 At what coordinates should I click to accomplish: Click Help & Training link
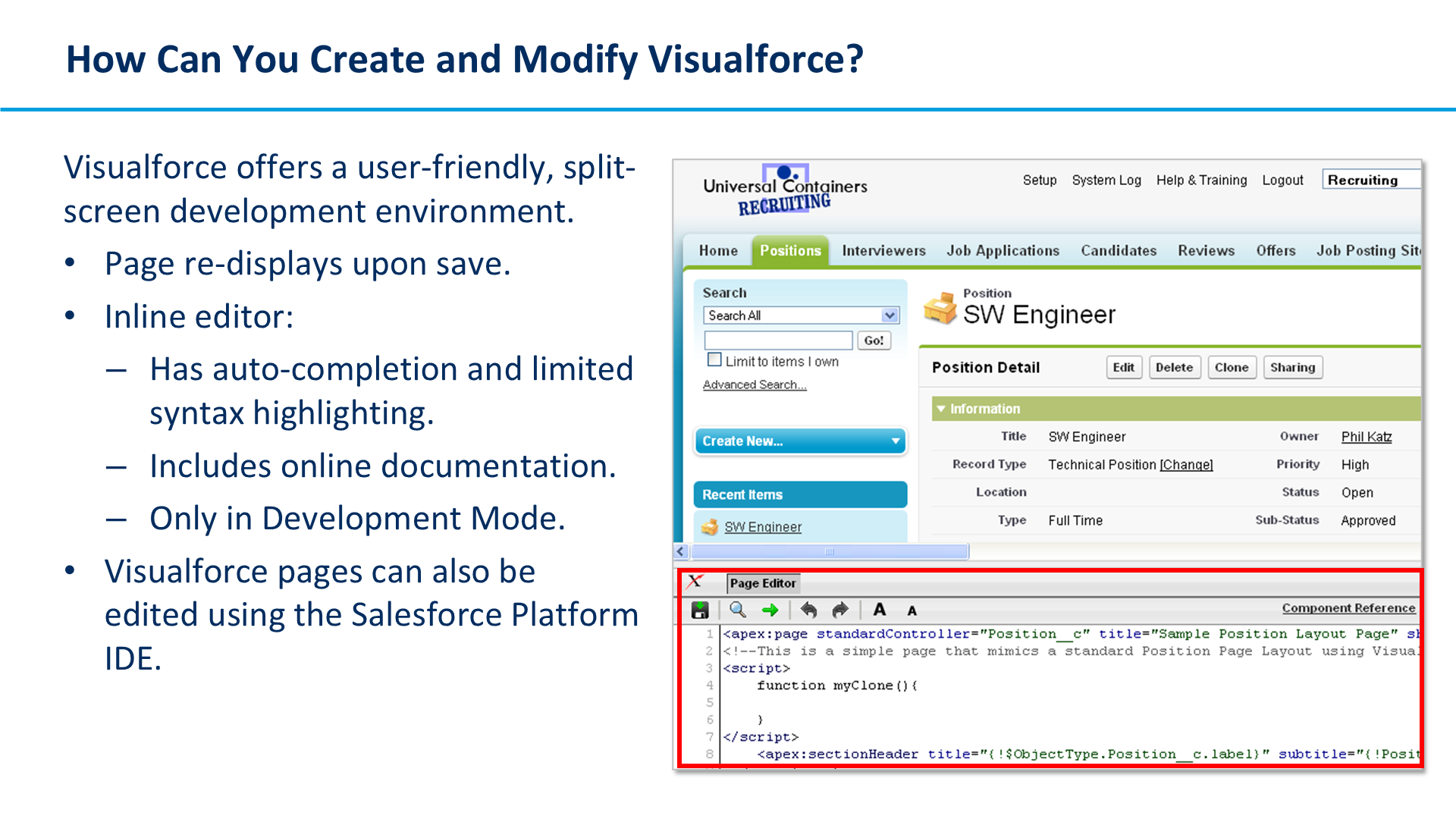click(1201, 180)
